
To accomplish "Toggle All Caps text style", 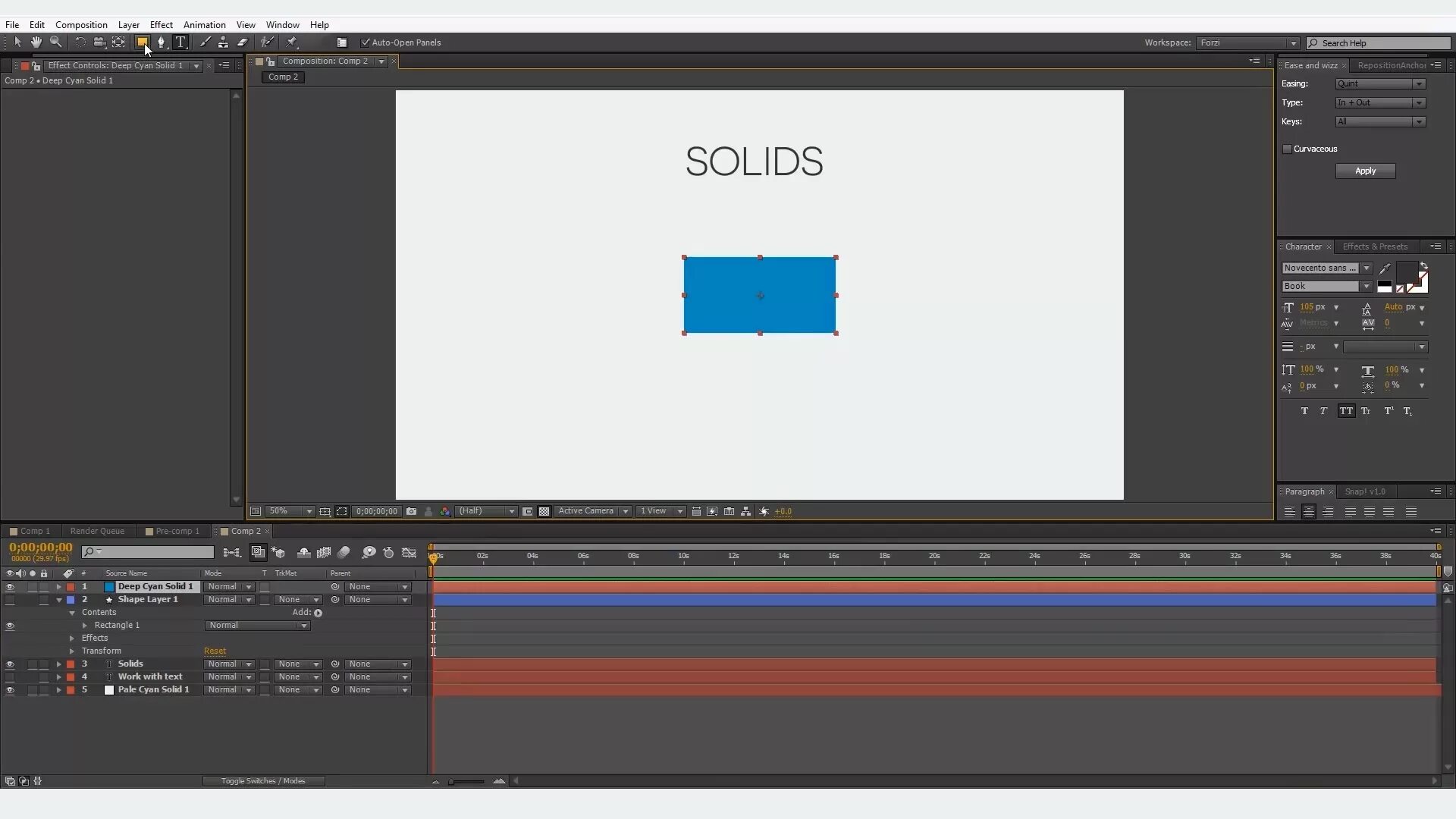I will click(x=1346, y=411).
